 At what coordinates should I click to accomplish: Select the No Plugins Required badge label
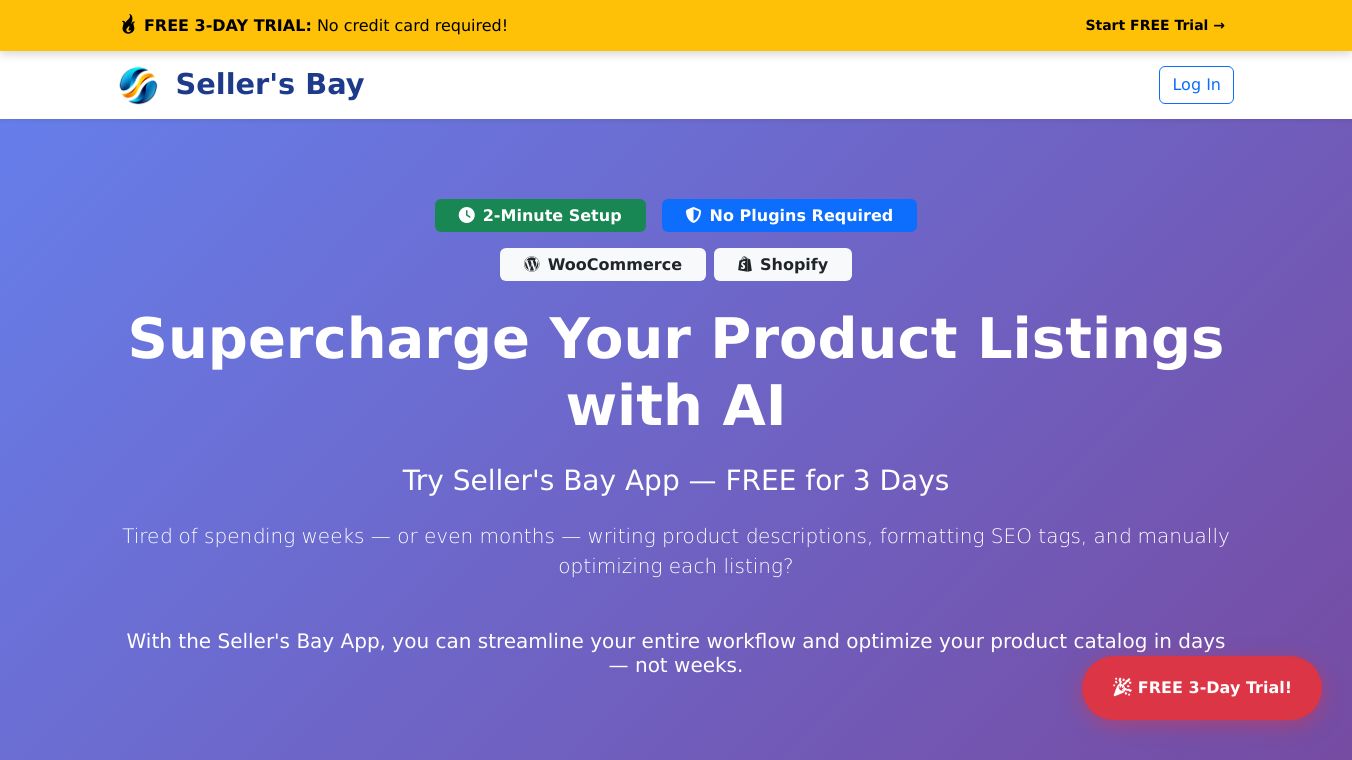coord(801,215)
